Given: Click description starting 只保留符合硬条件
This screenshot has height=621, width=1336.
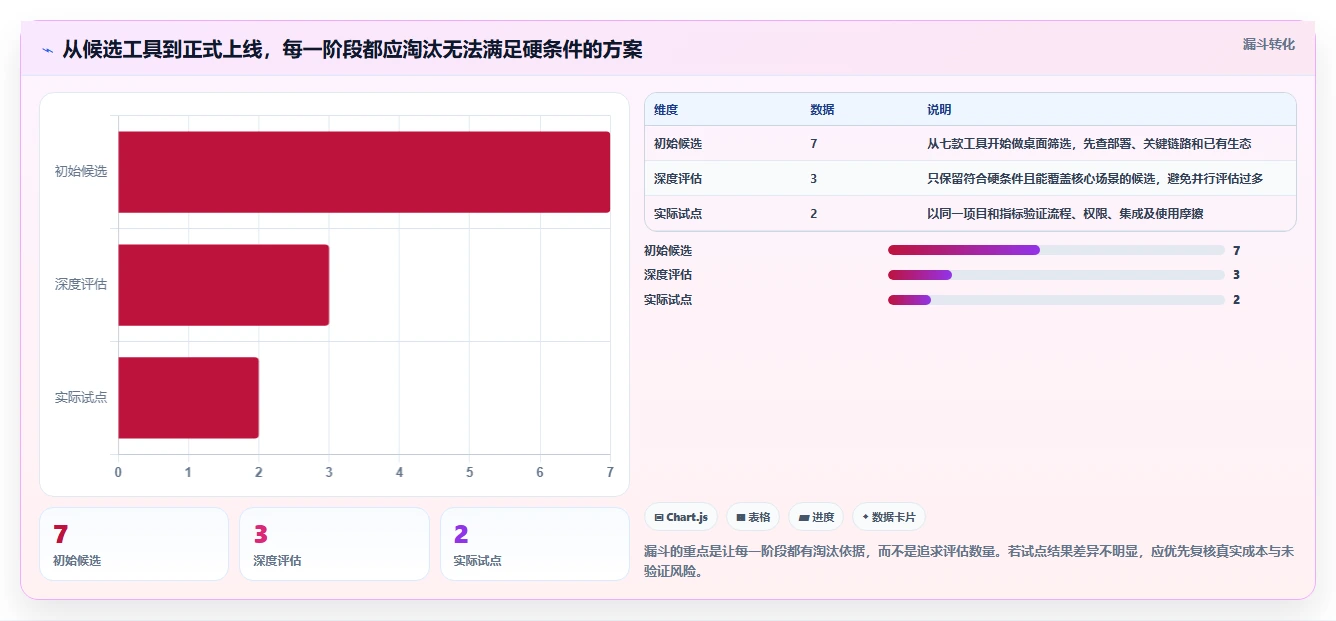Looking at the screenshot, I should (x=1095, y=179).
